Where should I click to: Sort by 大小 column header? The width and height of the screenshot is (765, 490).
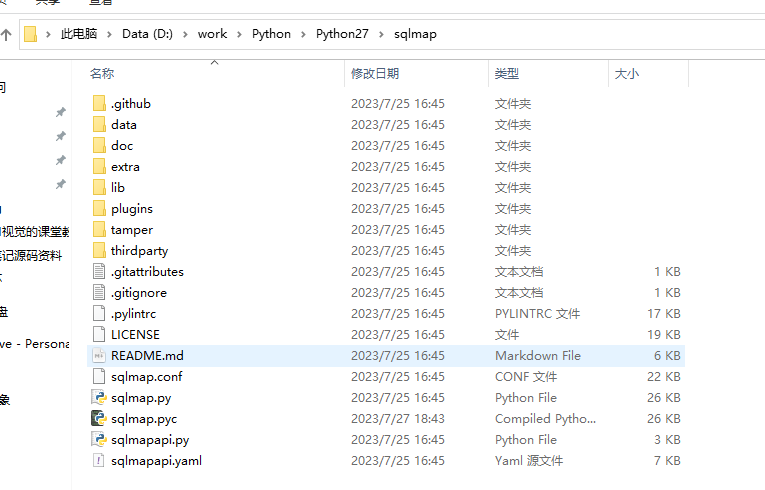(x=626, y=74)
